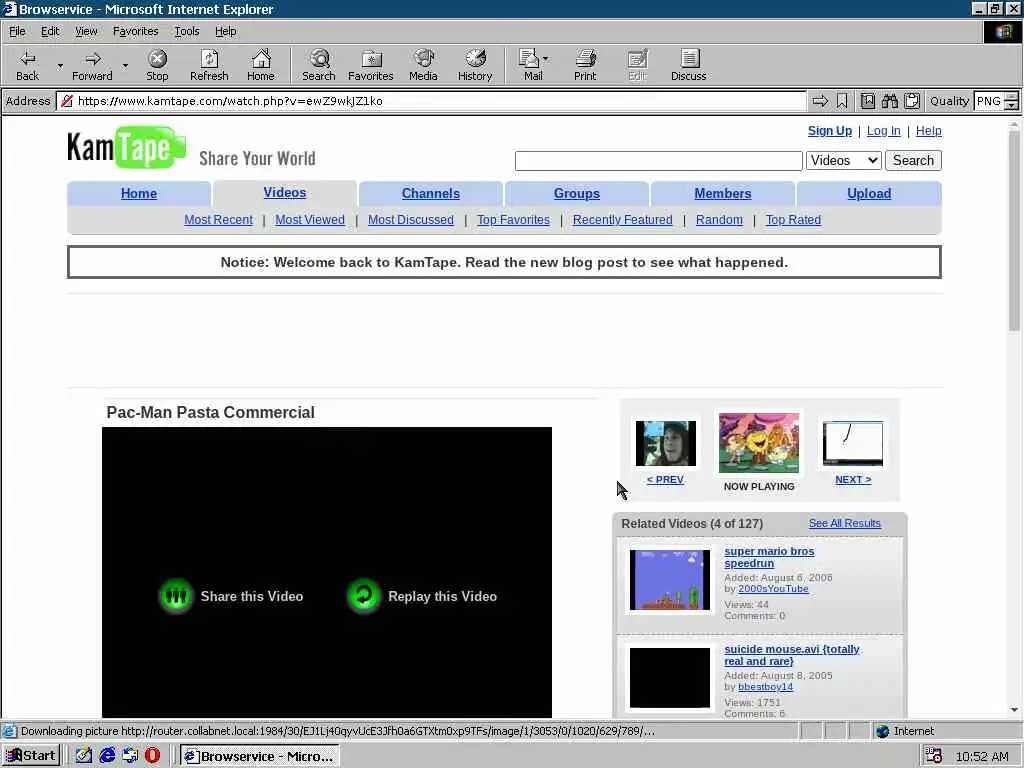Image resolution: width=1024 pixels, height=768 pixels.
Task: Click the KamTape logo
Action: coord(127,147)
